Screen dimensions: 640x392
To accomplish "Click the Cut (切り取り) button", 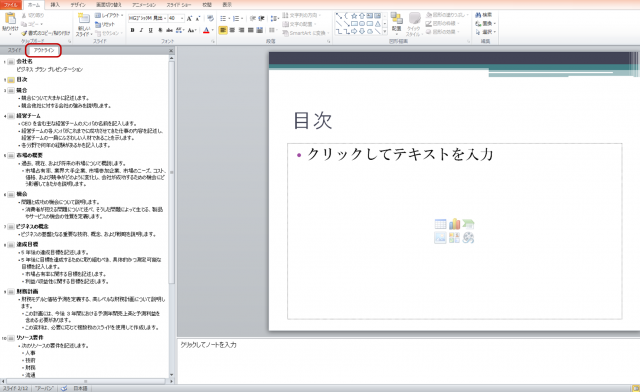I will click(33, 16).
